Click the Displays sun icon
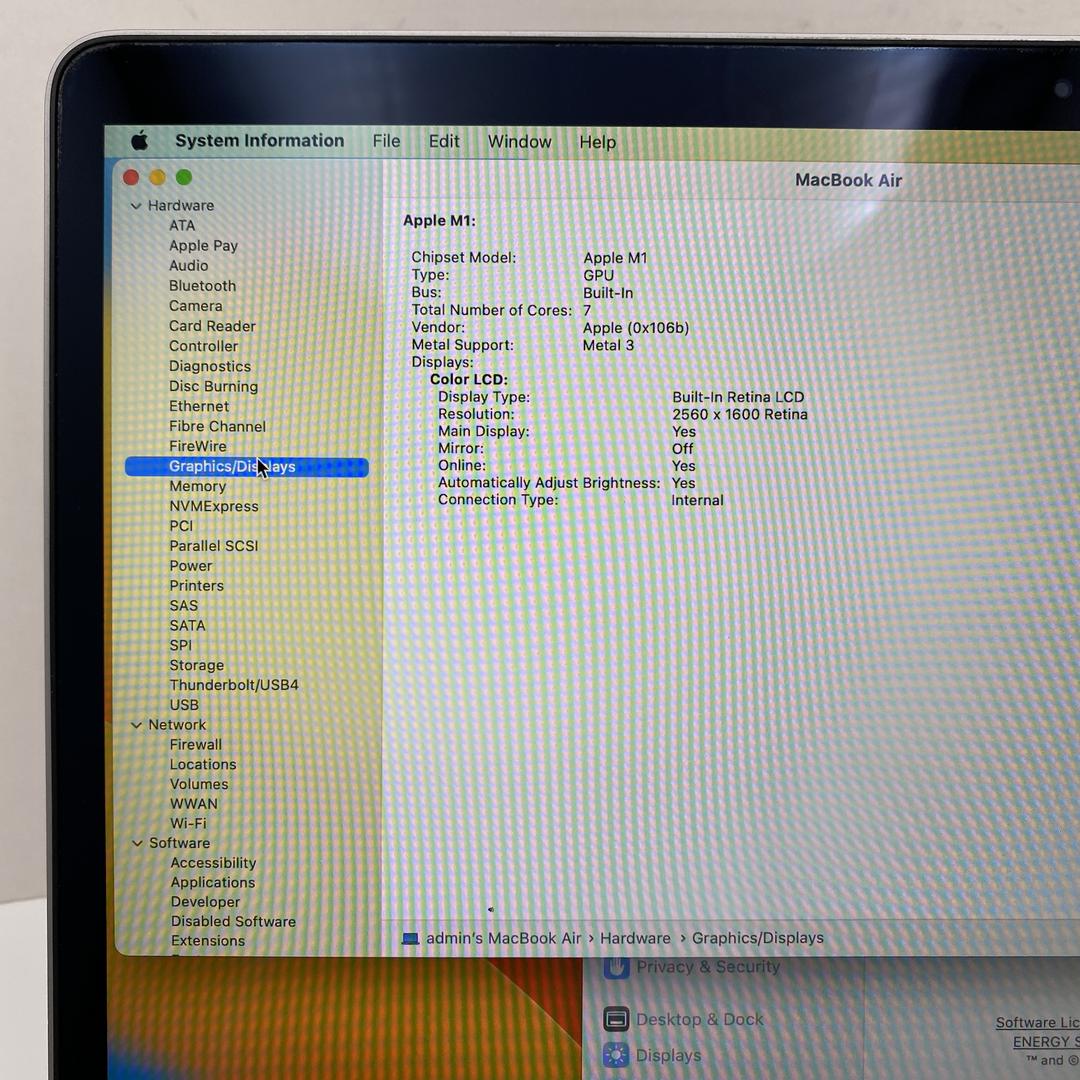The height and width of the screenshot is (1080, 1080). [616, 1055]
